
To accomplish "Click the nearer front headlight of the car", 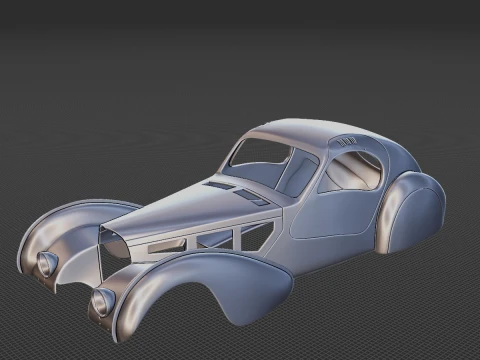I will (103, 302).
